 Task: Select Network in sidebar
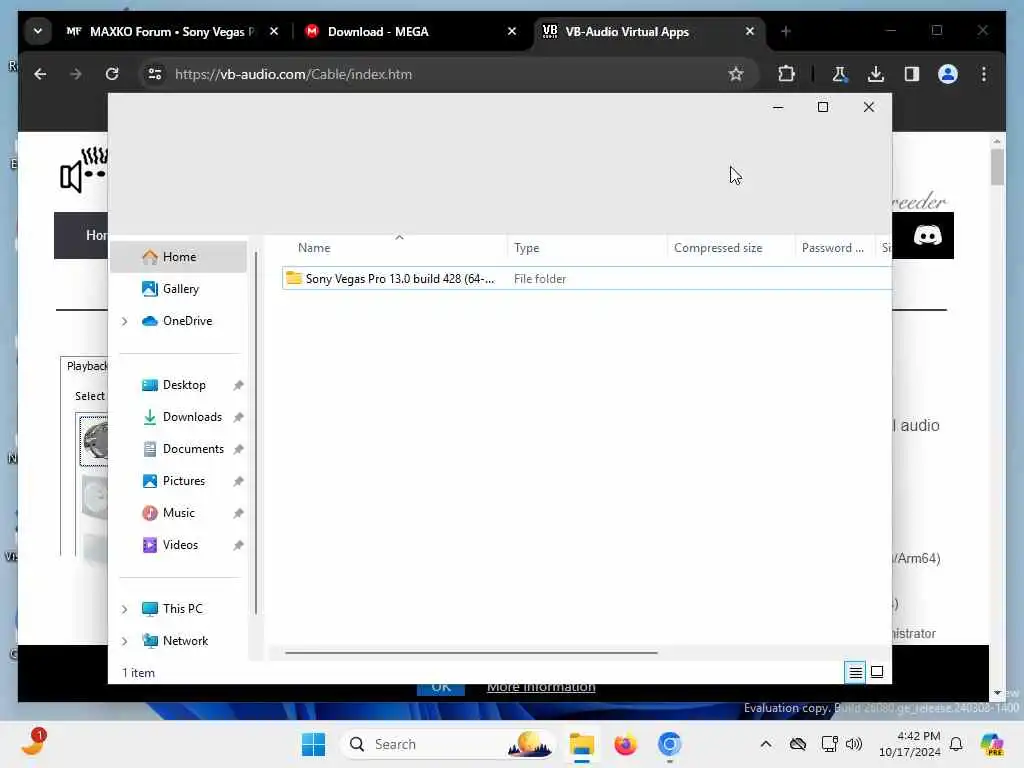[x=185, y=641]
